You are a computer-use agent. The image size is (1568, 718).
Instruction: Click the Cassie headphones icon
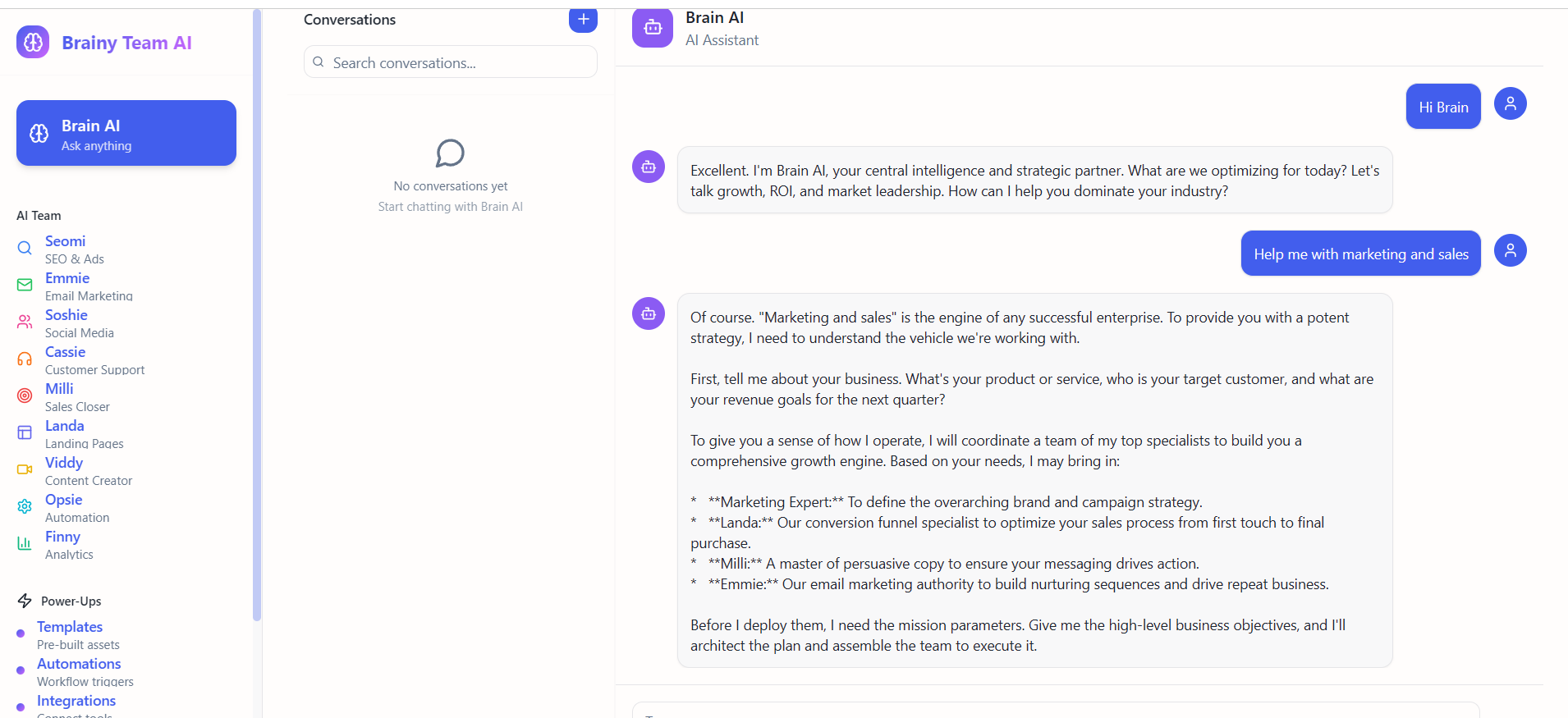click(x=25, y=359)
